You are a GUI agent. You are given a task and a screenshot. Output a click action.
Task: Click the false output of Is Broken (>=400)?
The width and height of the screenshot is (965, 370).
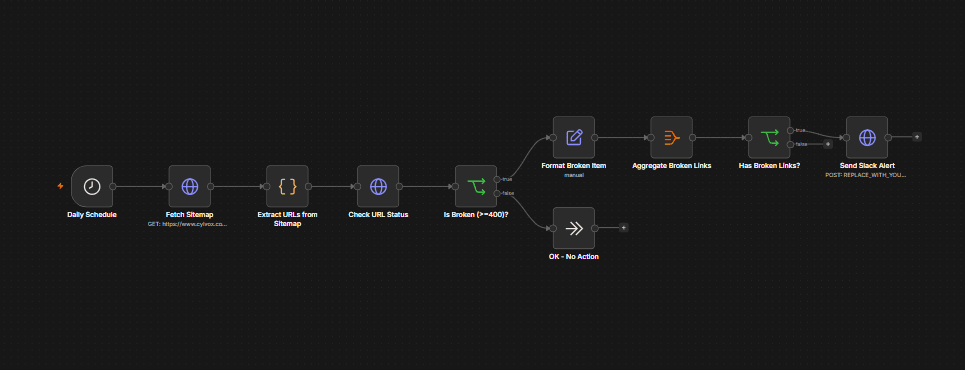497,193
